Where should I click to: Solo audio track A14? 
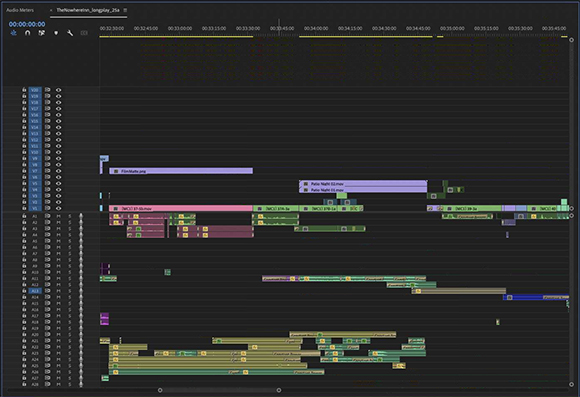(x=70, y=297)
